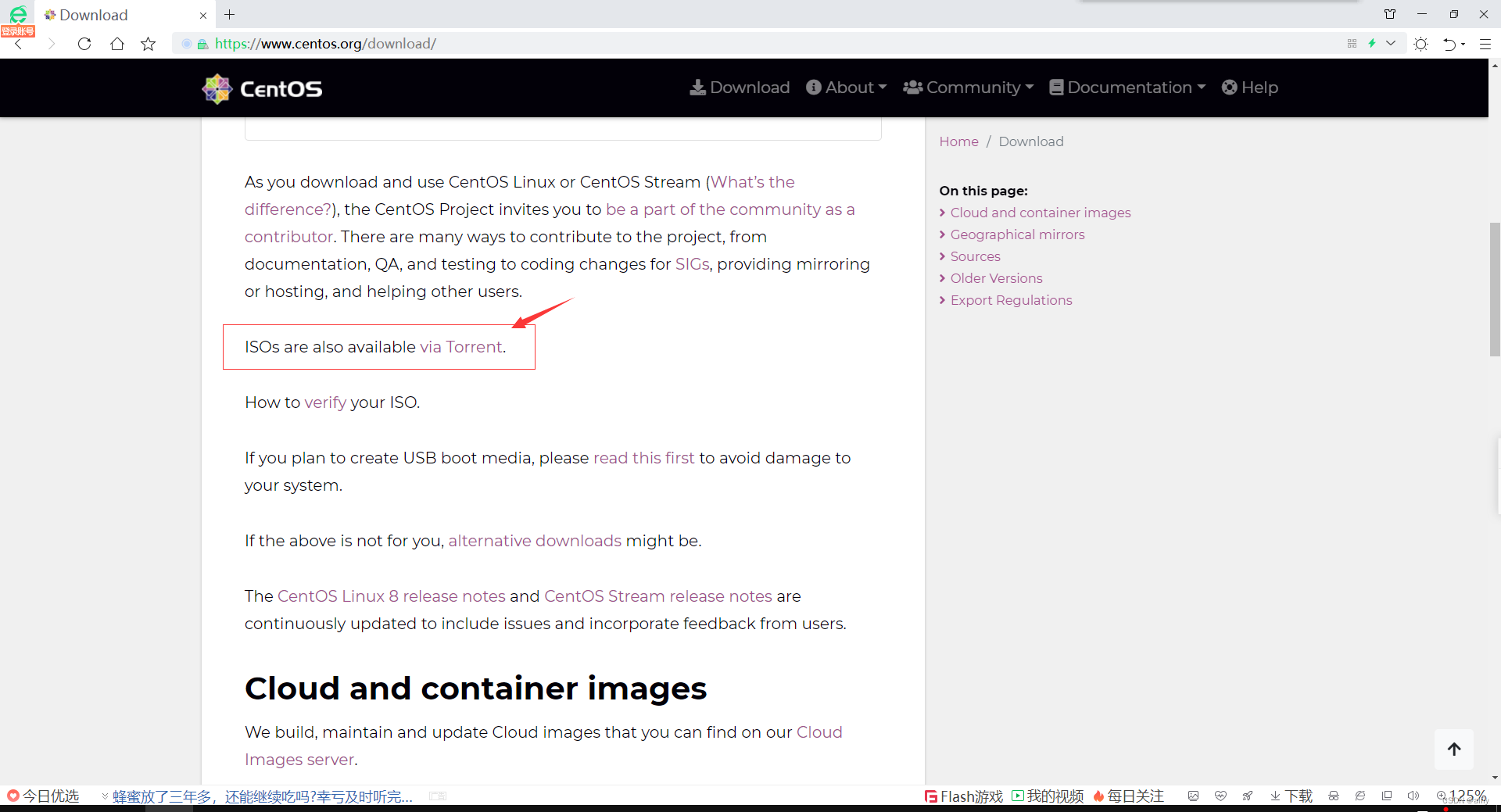The width and height of the screenshot is (1501, 812).
Task: Go to the browser home page icon
Action: coord(116,44)
